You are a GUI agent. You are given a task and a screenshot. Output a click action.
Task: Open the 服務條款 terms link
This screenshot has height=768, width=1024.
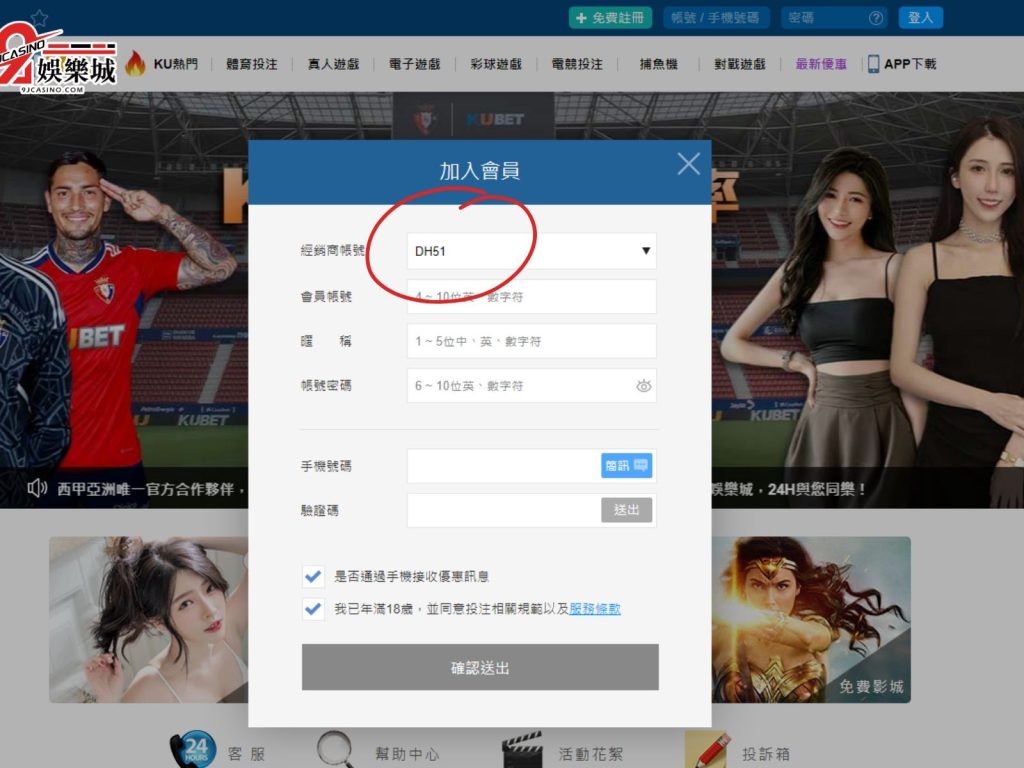tap(595, 608)
